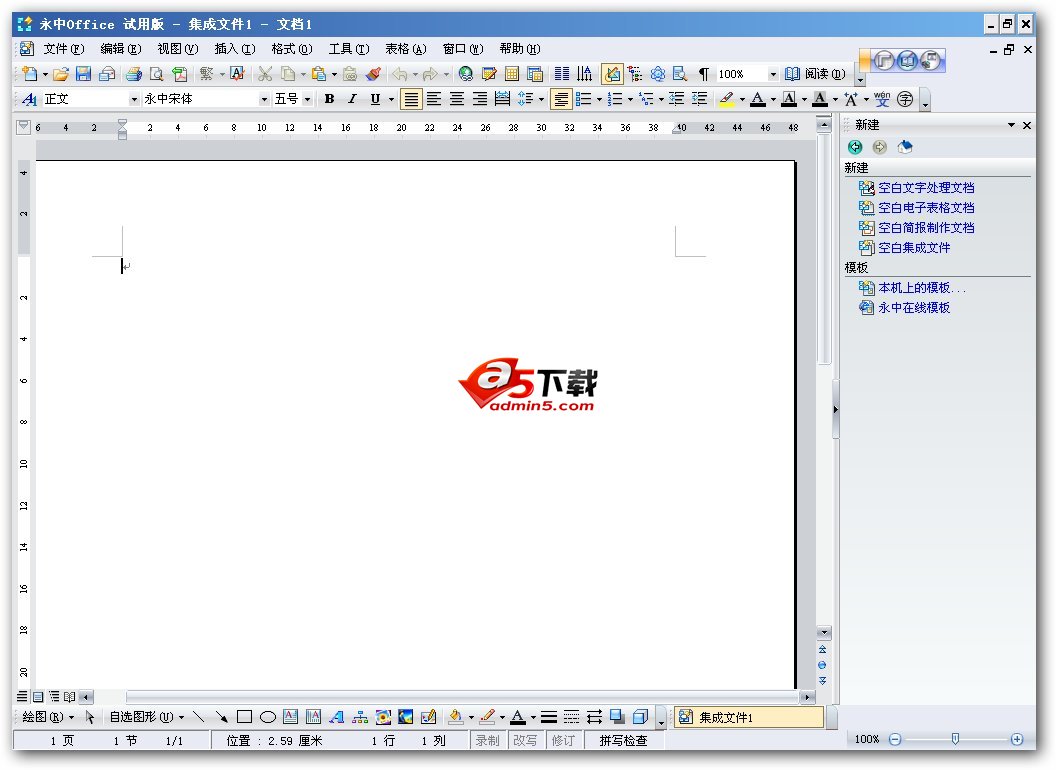Toggle italic formatting
This screenshot has width=1056, height=770.
(351, 98)
